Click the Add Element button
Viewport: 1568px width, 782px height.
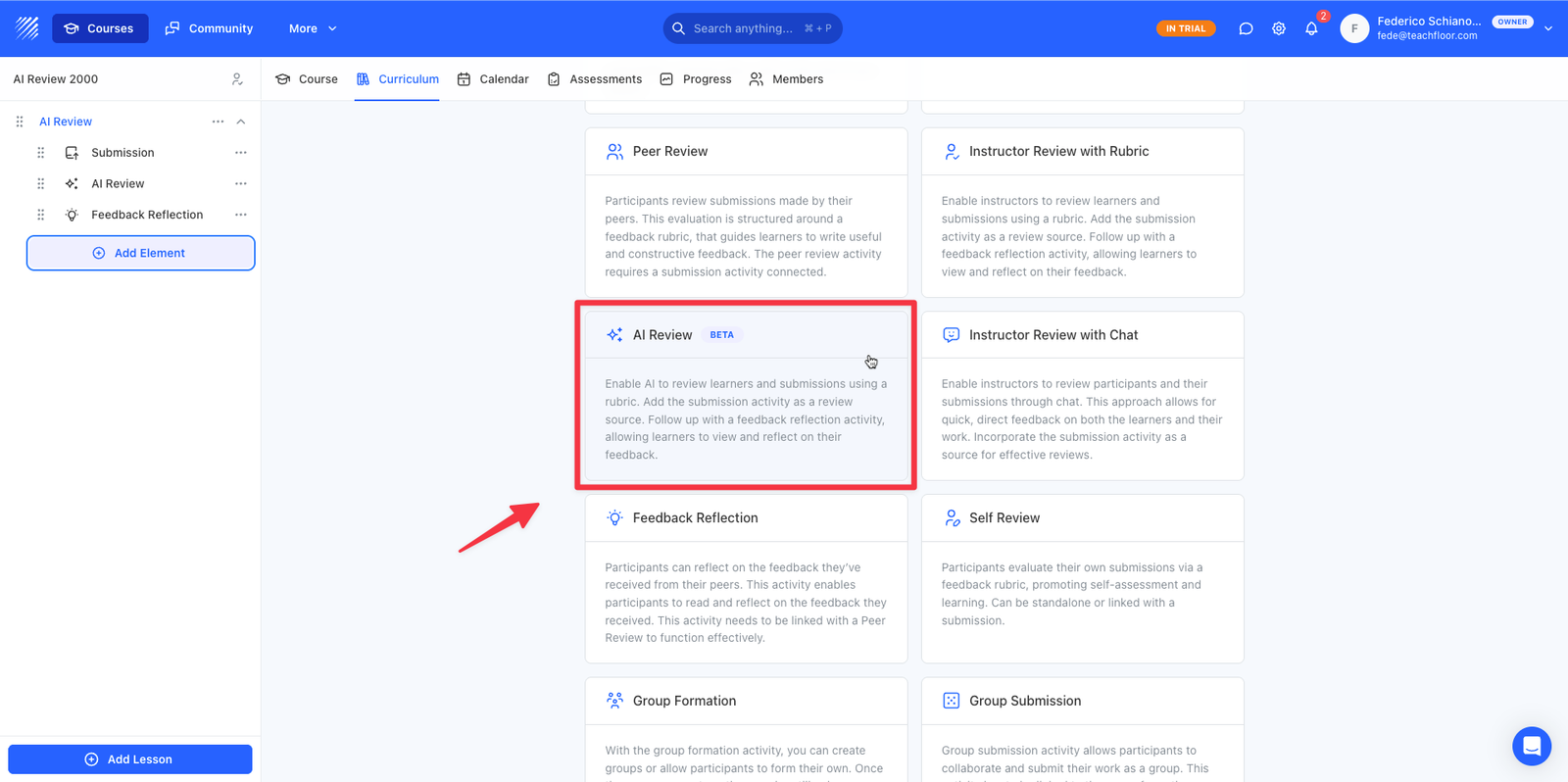[x=140, y=253]
